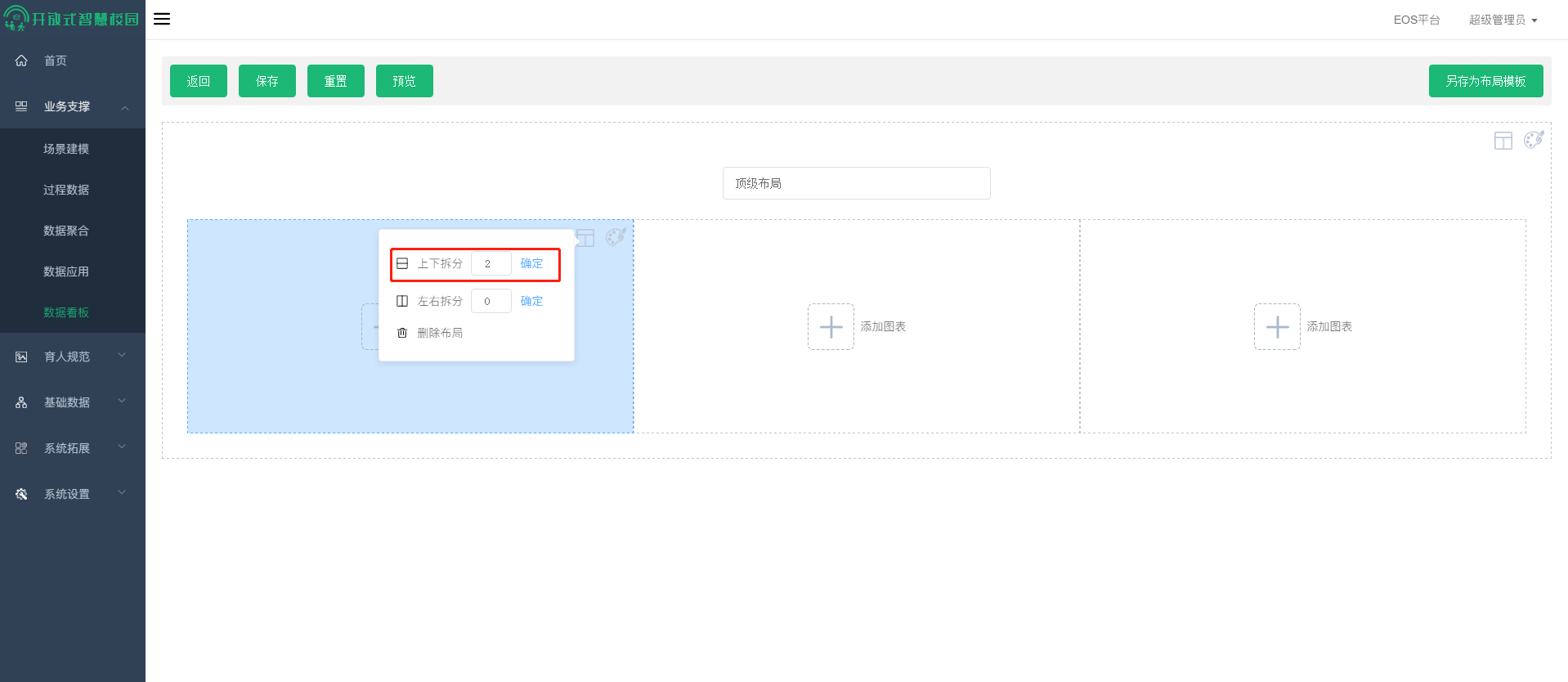The height and width of the screenshot is (682, 1568).
Task: Click 添加图表 text in middle panel
Action: 883,326
